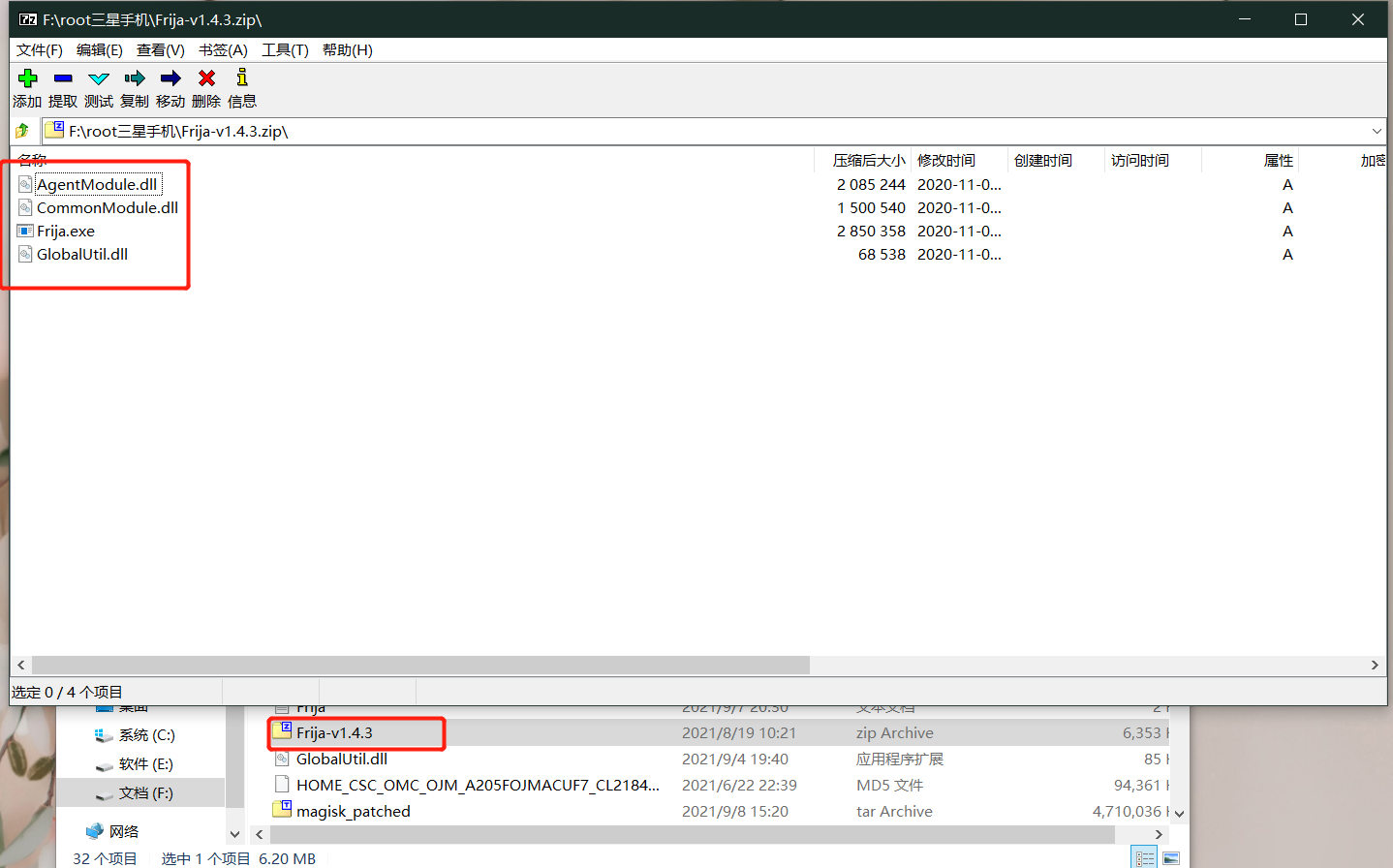Click size value 1 500 540
Screen dimensions: 1393x868
871,207
